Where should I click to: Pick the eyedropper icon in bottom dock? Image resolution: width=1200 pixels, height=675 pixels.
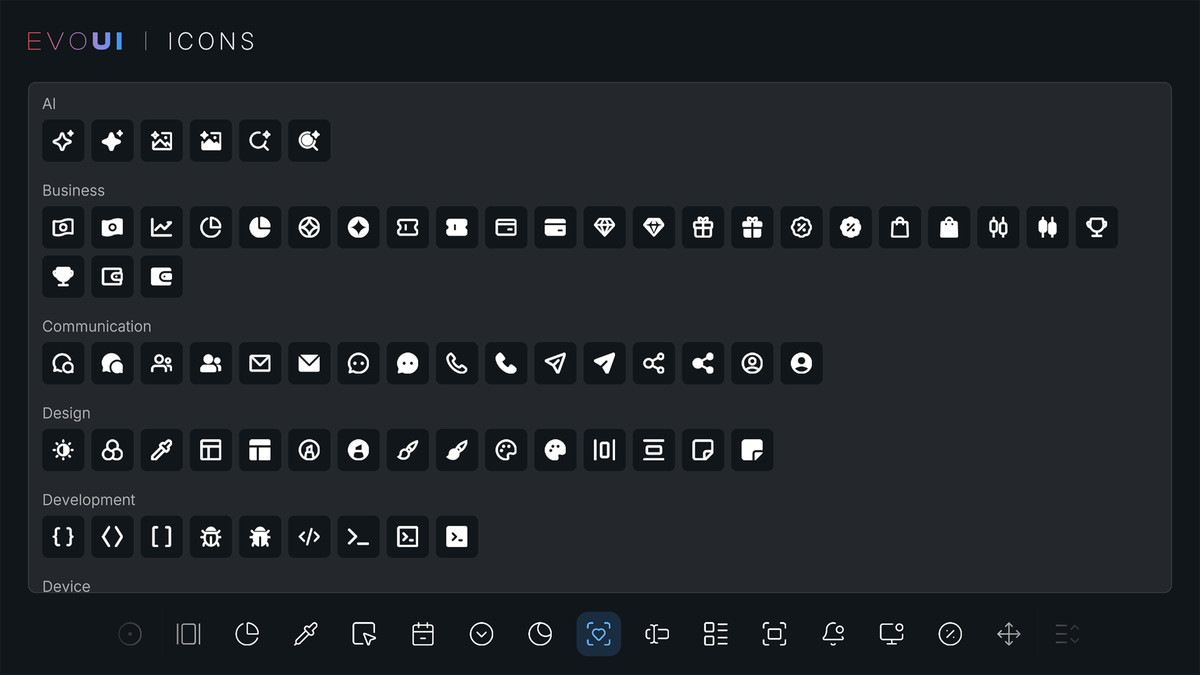tap(306, 634)
